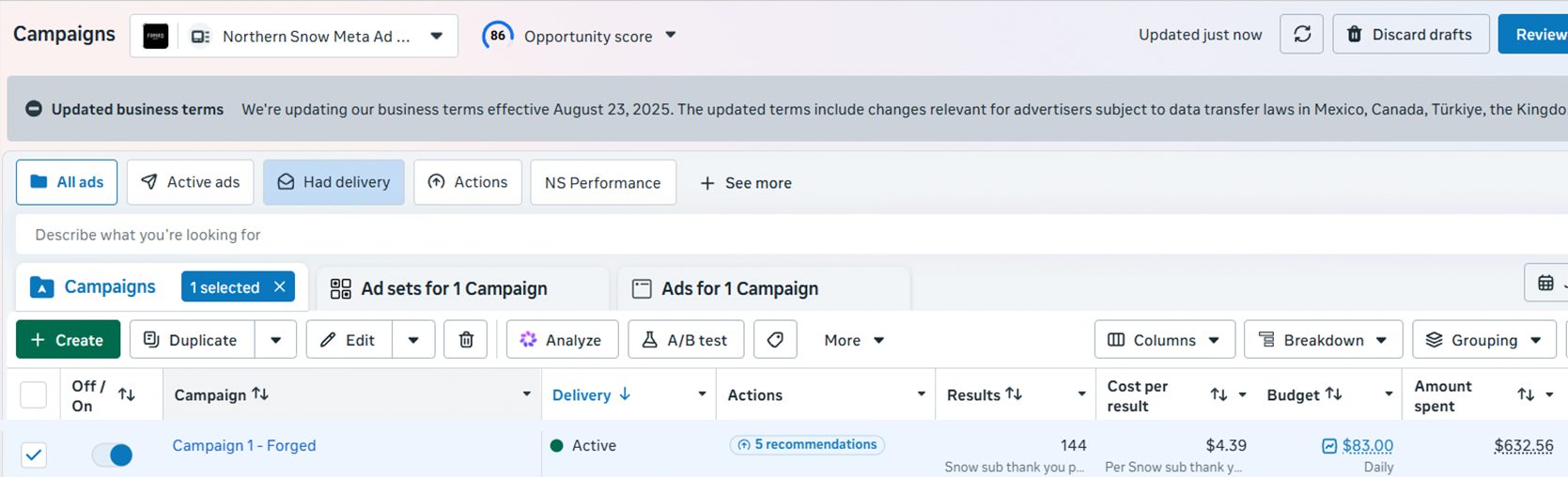Image resolution: width=1568 pixels, height=477 pixels.
Task: Click the tag label icon button
Action: [775, 340]
